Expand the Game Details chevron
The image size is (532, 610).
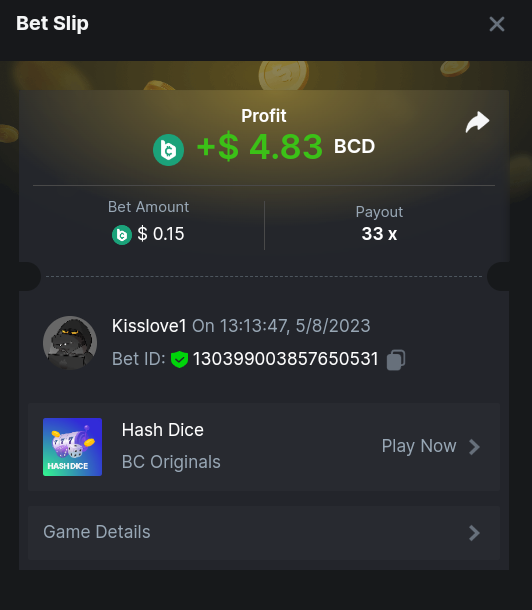(x=474, y=533)
